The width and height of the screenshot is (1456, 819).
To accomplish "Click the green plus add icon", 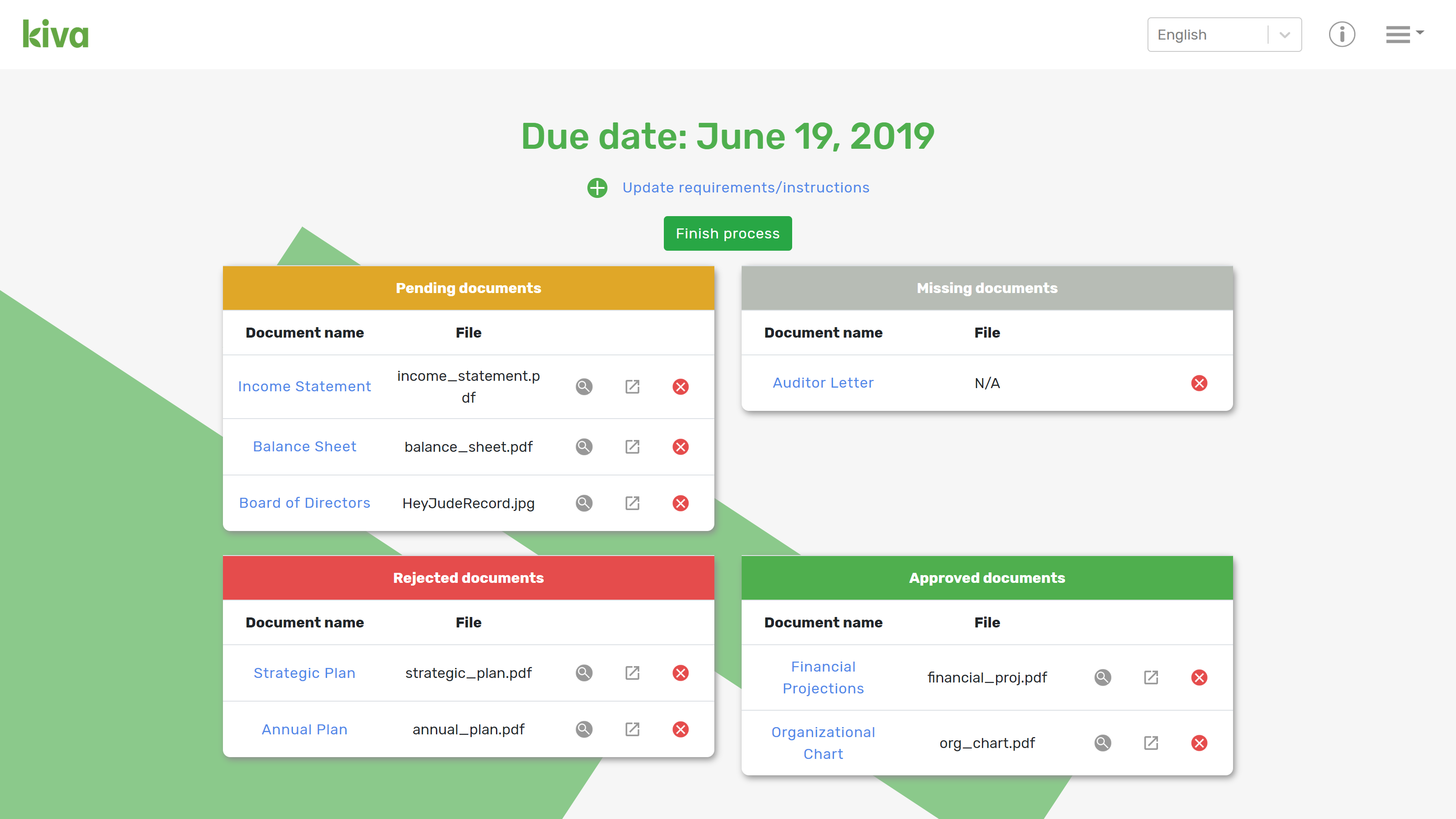I will point(597,187).
